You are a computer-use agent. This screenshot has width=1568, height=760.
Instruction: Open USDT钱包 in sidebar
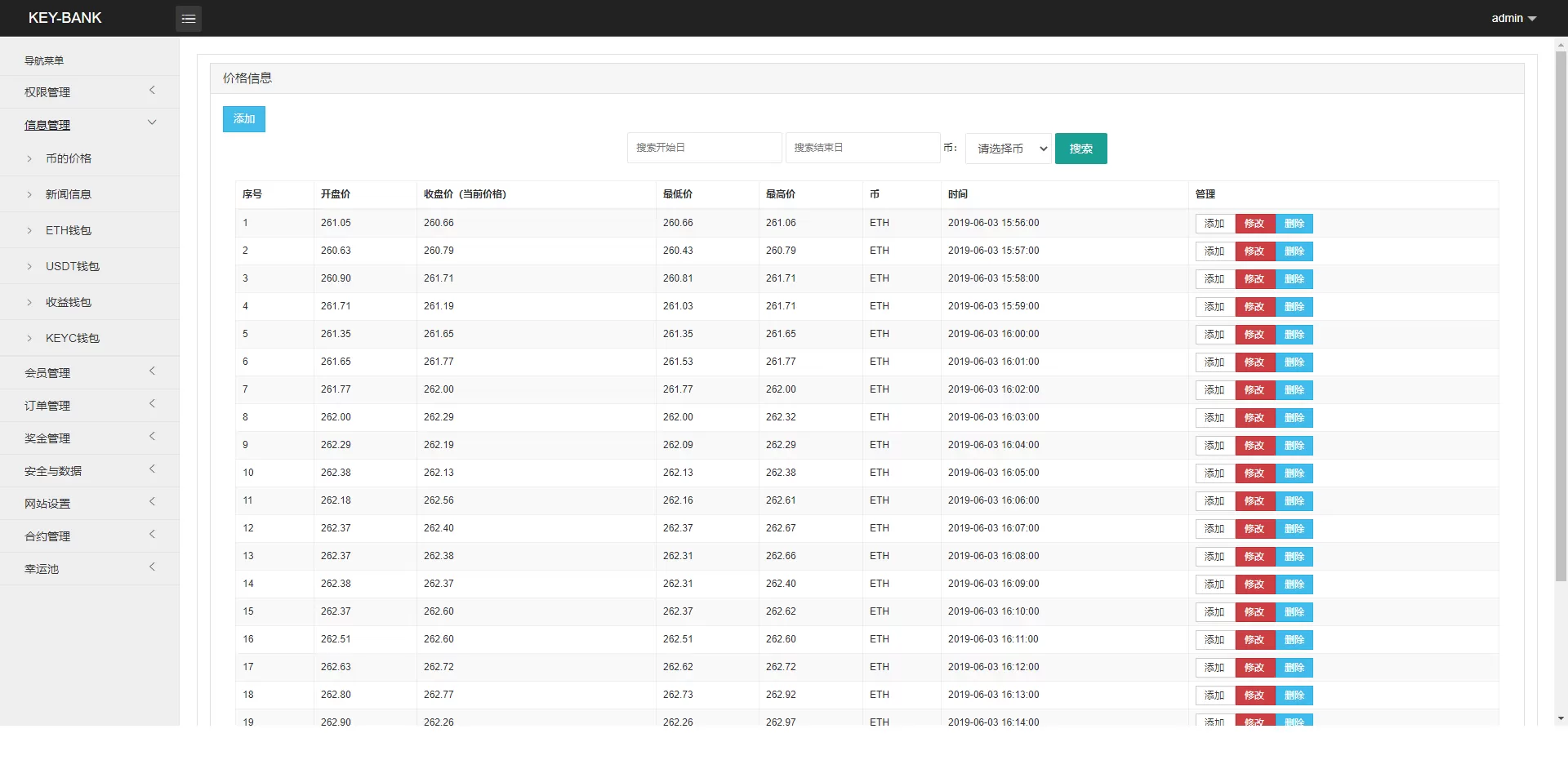[x=72, y=266]
